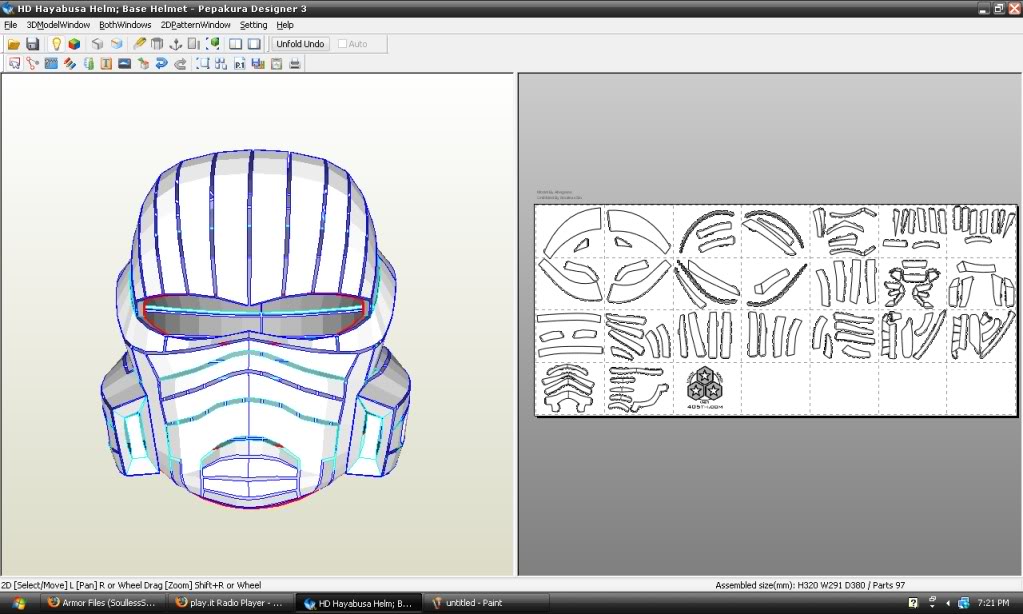Open the Setting menu
Viewport: 1023px width, 614px height.
coord(253,25)
